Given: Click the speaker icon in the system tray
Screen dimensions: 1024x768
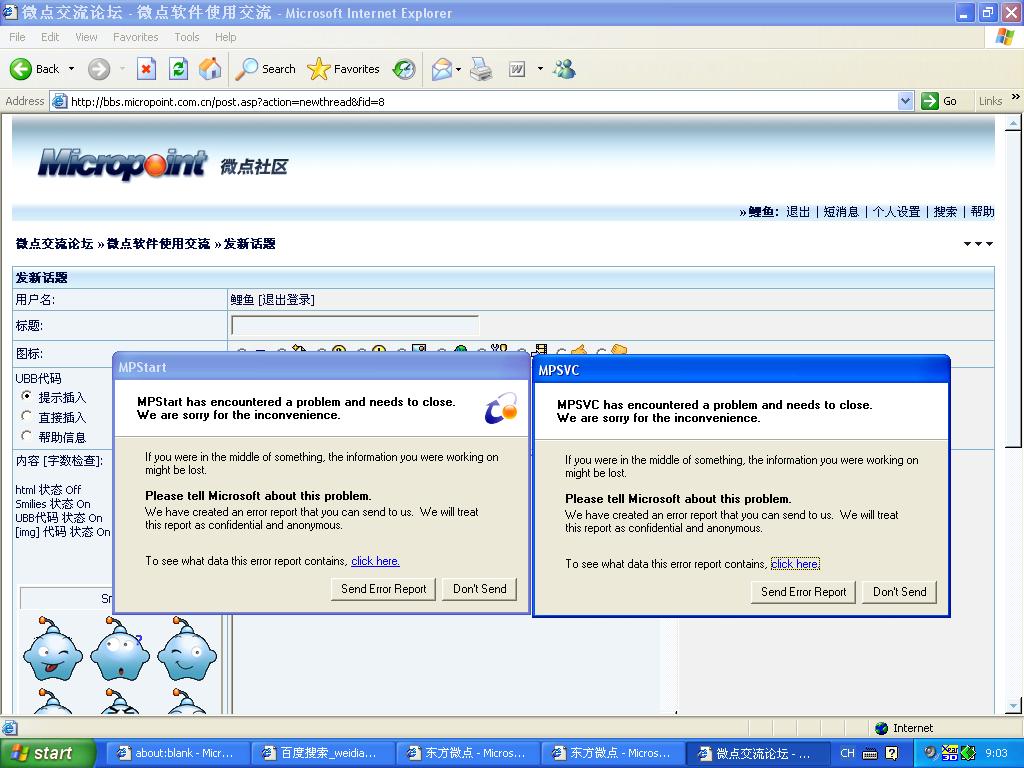Looking at the screenshot, I should 929,753.
